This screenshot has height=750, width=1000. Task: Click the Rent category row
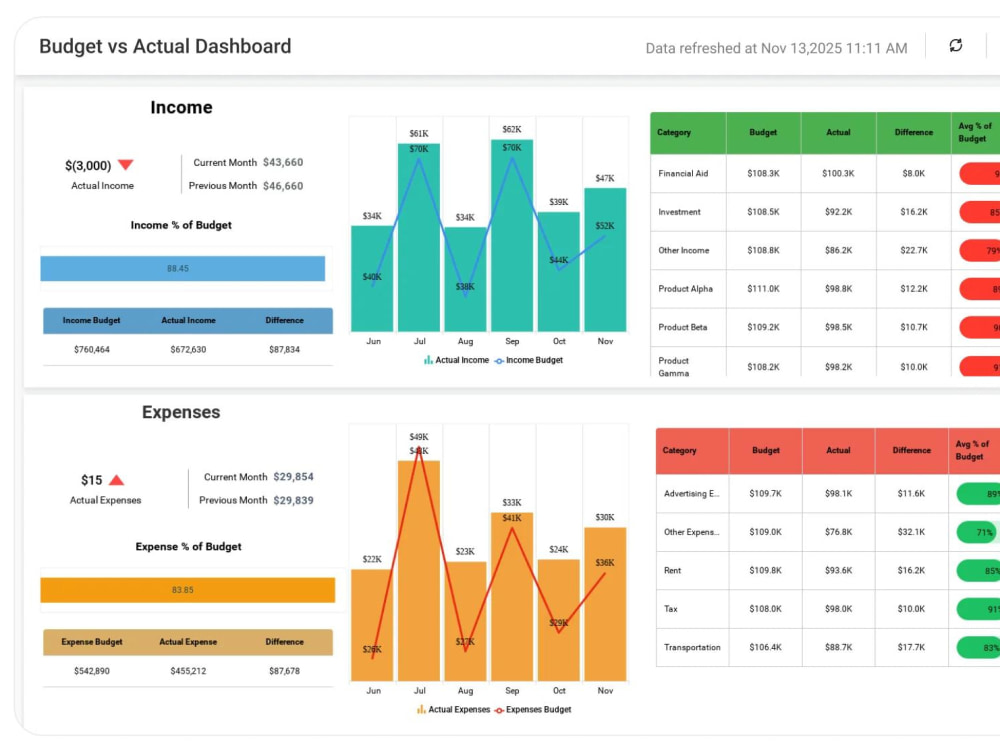[828, 571]
